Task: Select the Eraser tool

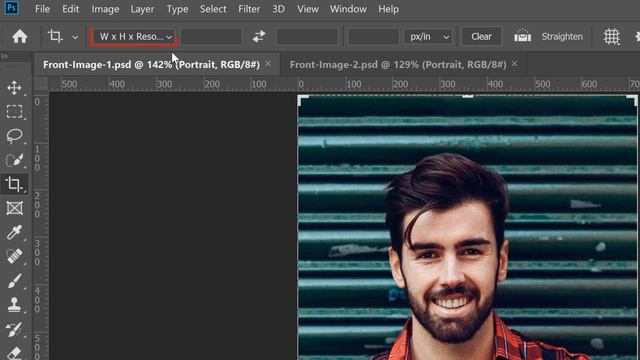Action: [x=14, y=353]
